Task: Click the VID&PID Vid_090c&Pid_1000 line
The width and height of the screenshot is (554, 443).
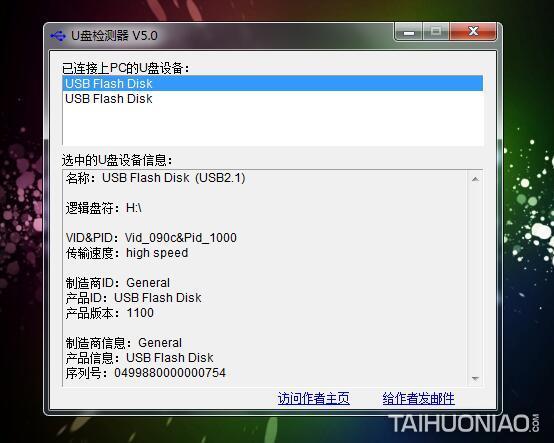Action: 151,238
